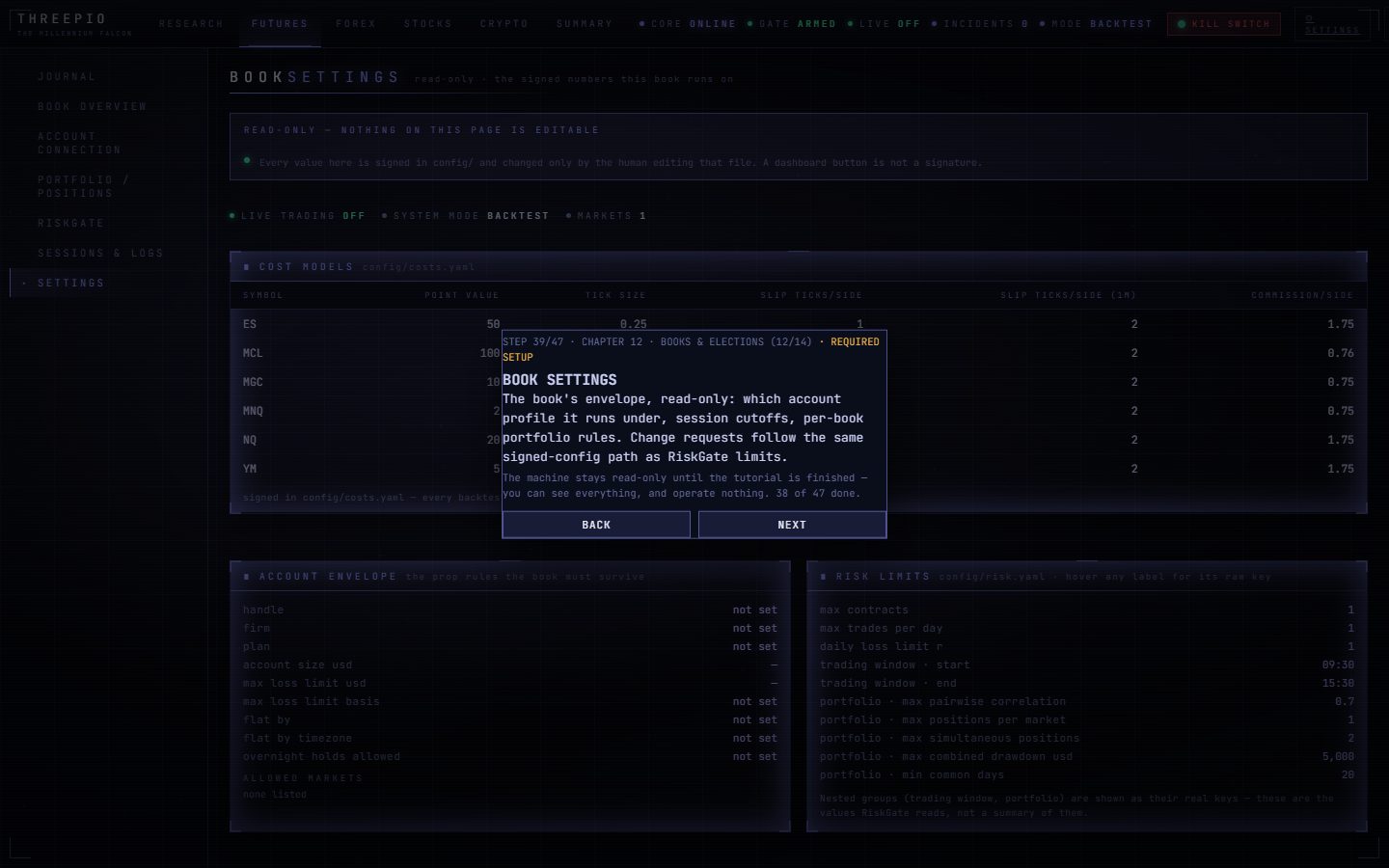Select RISKGATE in the sidebar
This screenshot has height=868, width=1389.
pos(70,223)
